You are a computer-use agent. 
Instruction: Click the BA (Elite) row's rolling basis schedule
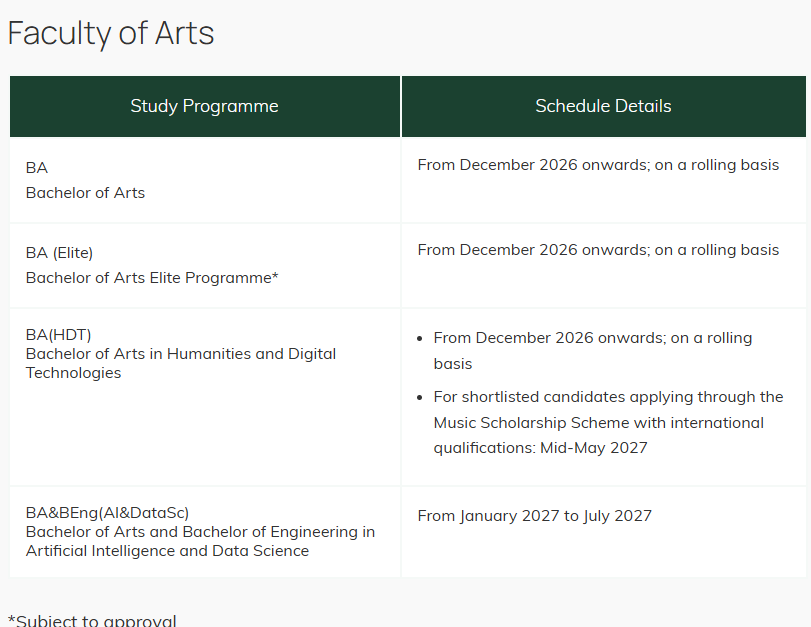pyautogui.click(x=598, y=249)
